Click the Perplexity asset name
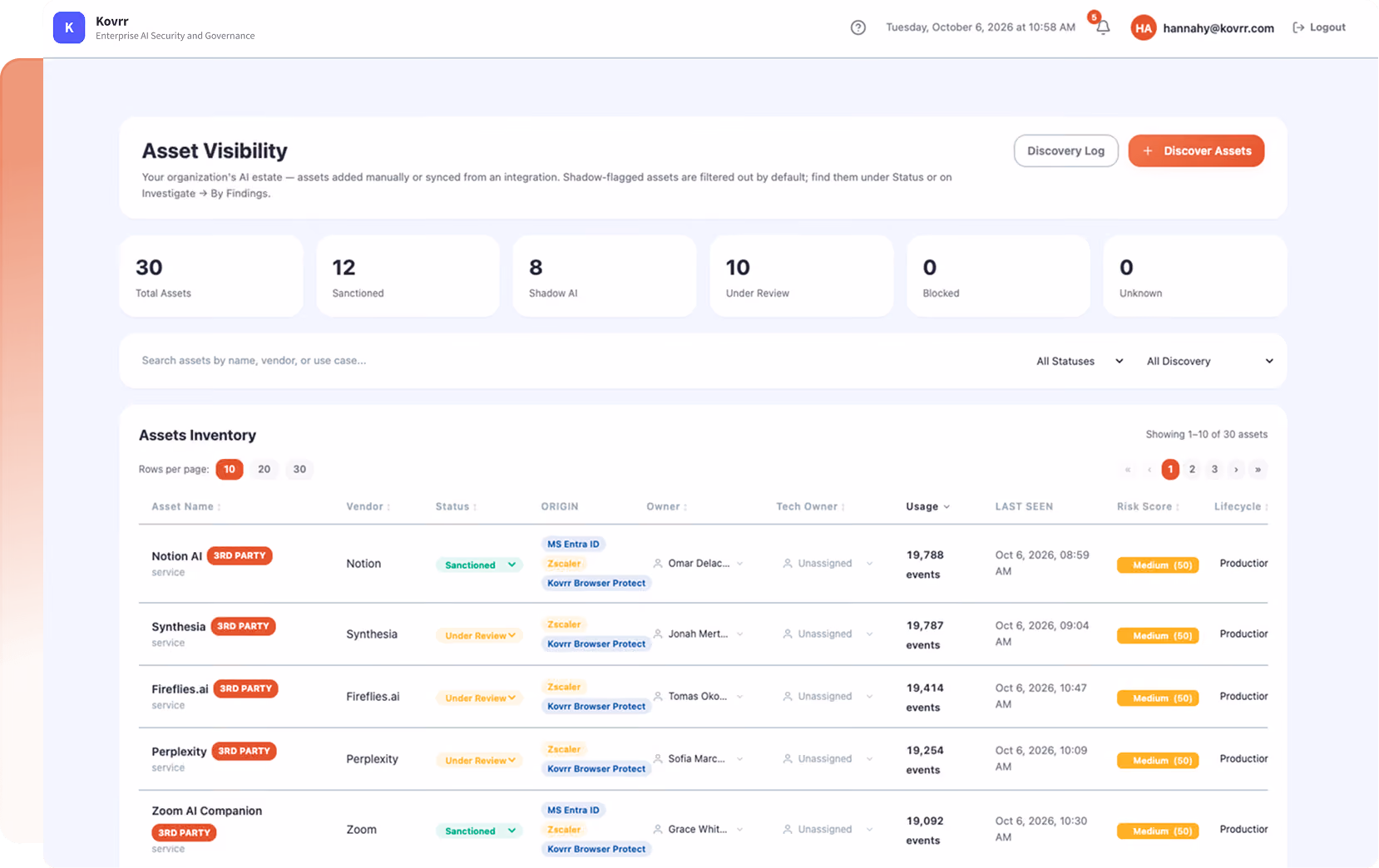 (179, 752)
